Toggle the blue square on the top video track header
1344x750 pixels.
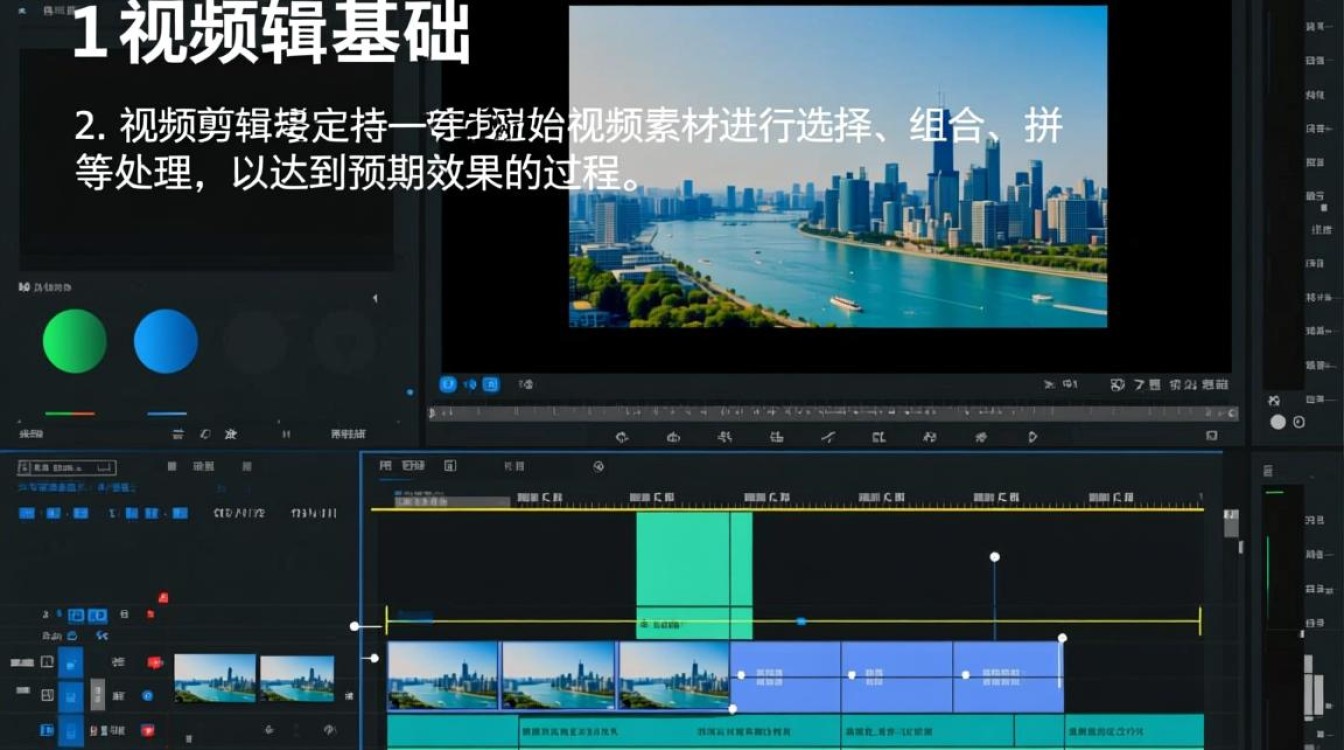coord(70,661)
